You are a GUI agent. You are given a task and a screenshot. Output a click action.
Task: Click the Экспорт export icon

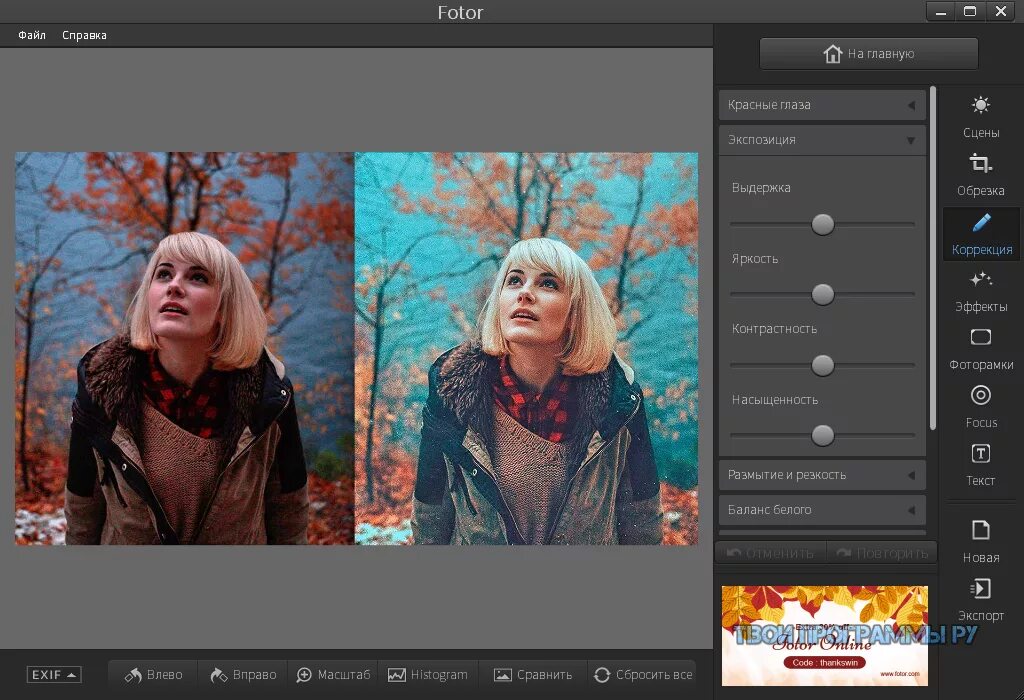[x=980, y=588]
